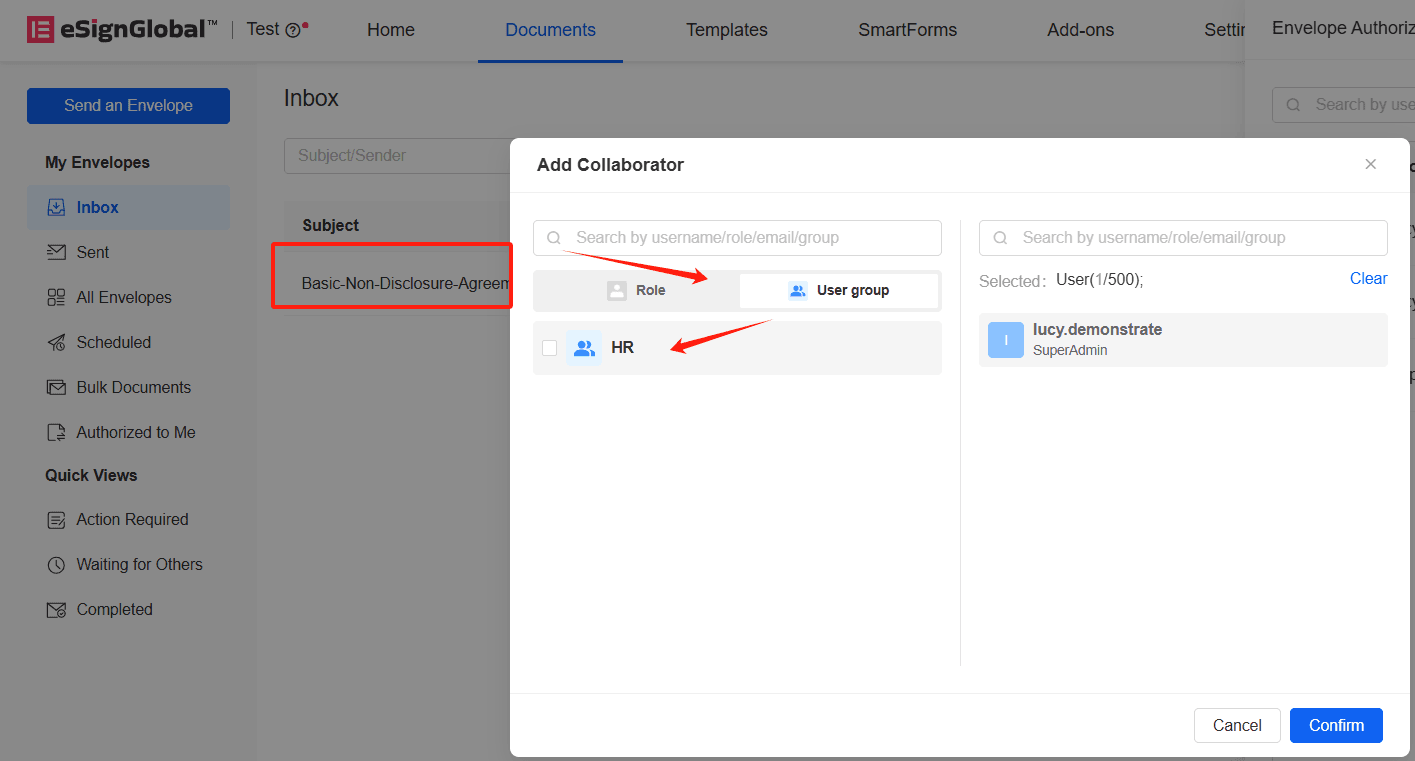Check the HR group checkbox
This screenshot has width=1415, height=761.
(549, 348)
